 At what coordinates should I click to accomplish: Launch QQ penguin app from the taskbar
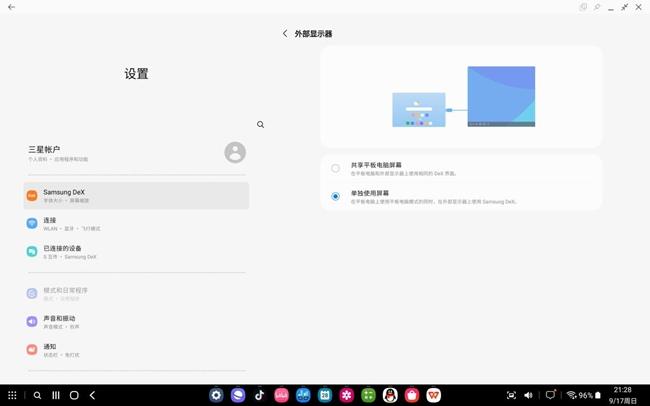[x=390, y=395]
